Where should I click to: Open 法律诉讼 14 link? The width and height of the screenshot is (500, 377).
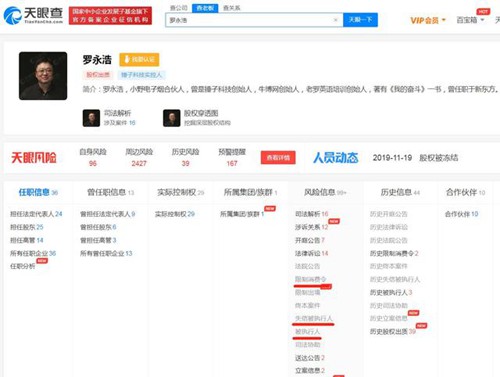coord(311,253)
